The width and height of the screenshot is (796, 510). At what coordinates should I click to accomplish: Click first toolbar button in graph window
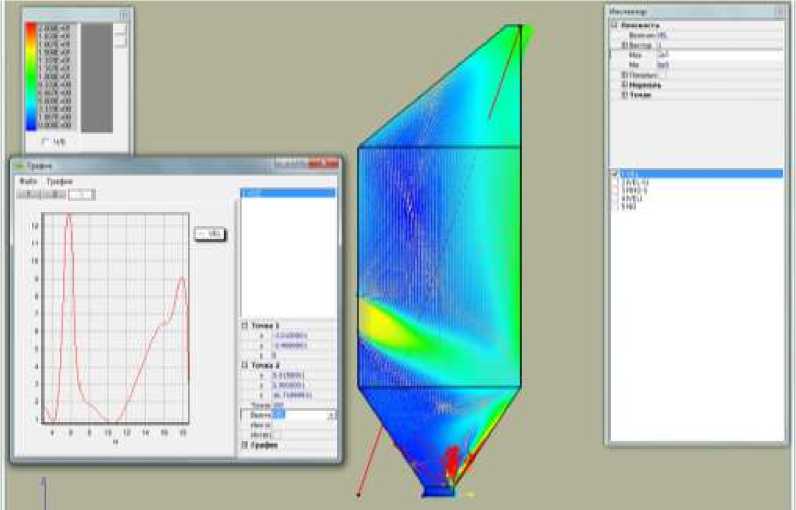click(x=29, y=194)
